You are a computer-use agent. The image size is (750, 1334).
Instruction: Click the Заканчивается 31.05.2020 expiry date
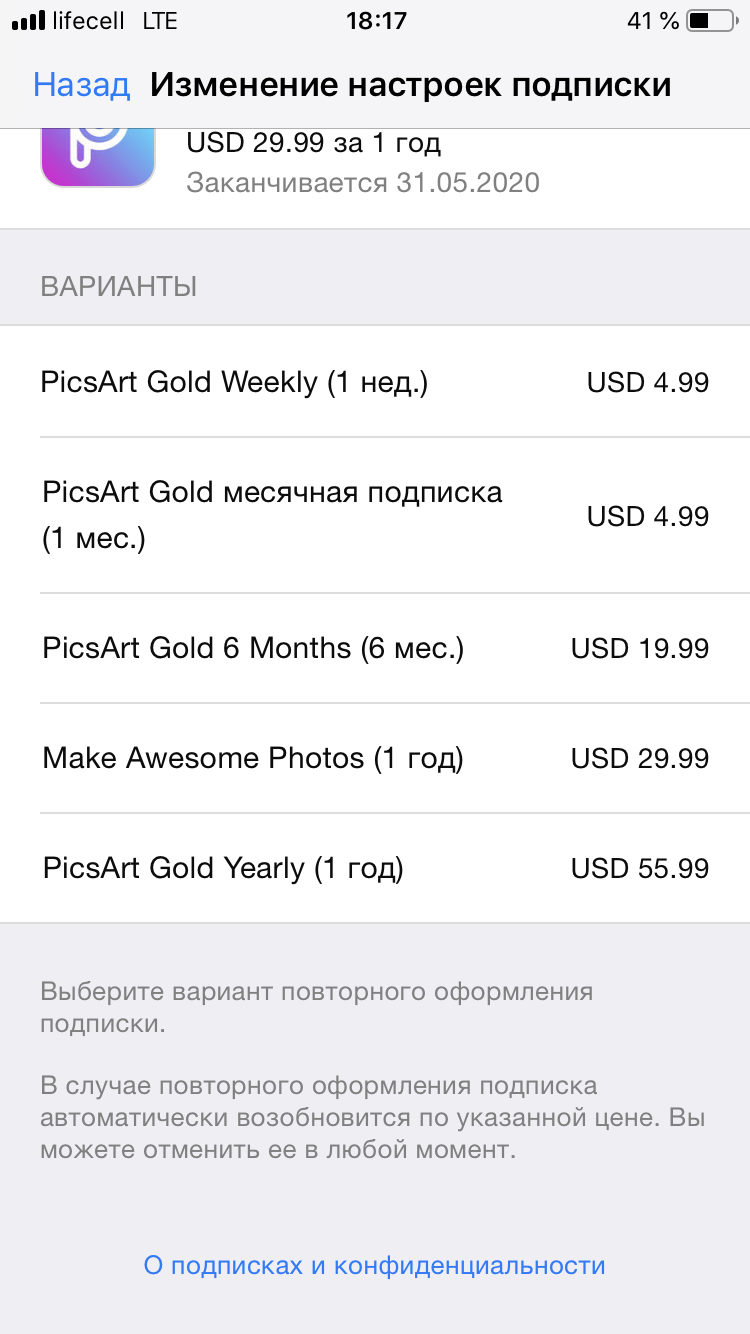click(x=363, y=182)
